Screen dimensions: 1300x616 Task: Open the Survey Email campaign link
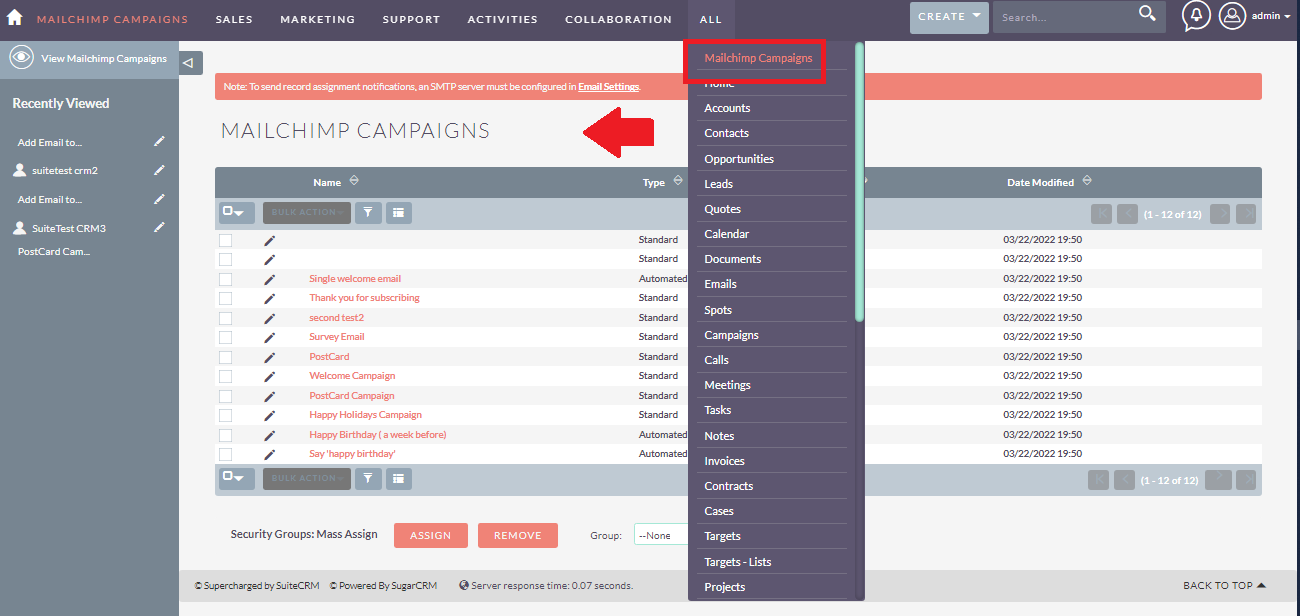click(x=337, y=337)
